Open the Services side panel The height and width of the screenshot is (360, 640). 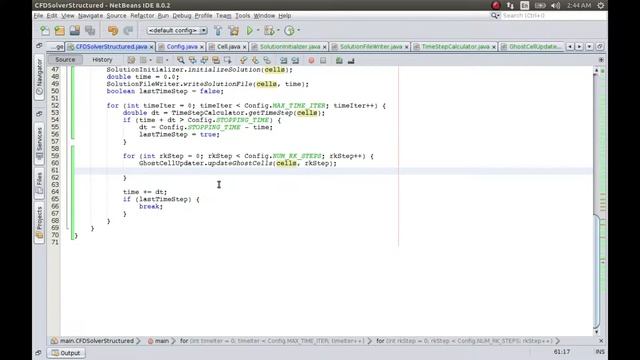point(39,144)
